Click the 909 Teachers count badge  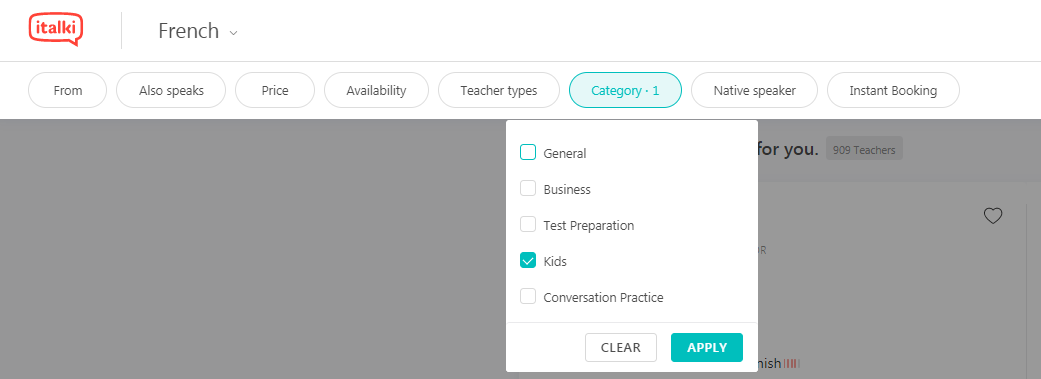[x=864, y=150]
